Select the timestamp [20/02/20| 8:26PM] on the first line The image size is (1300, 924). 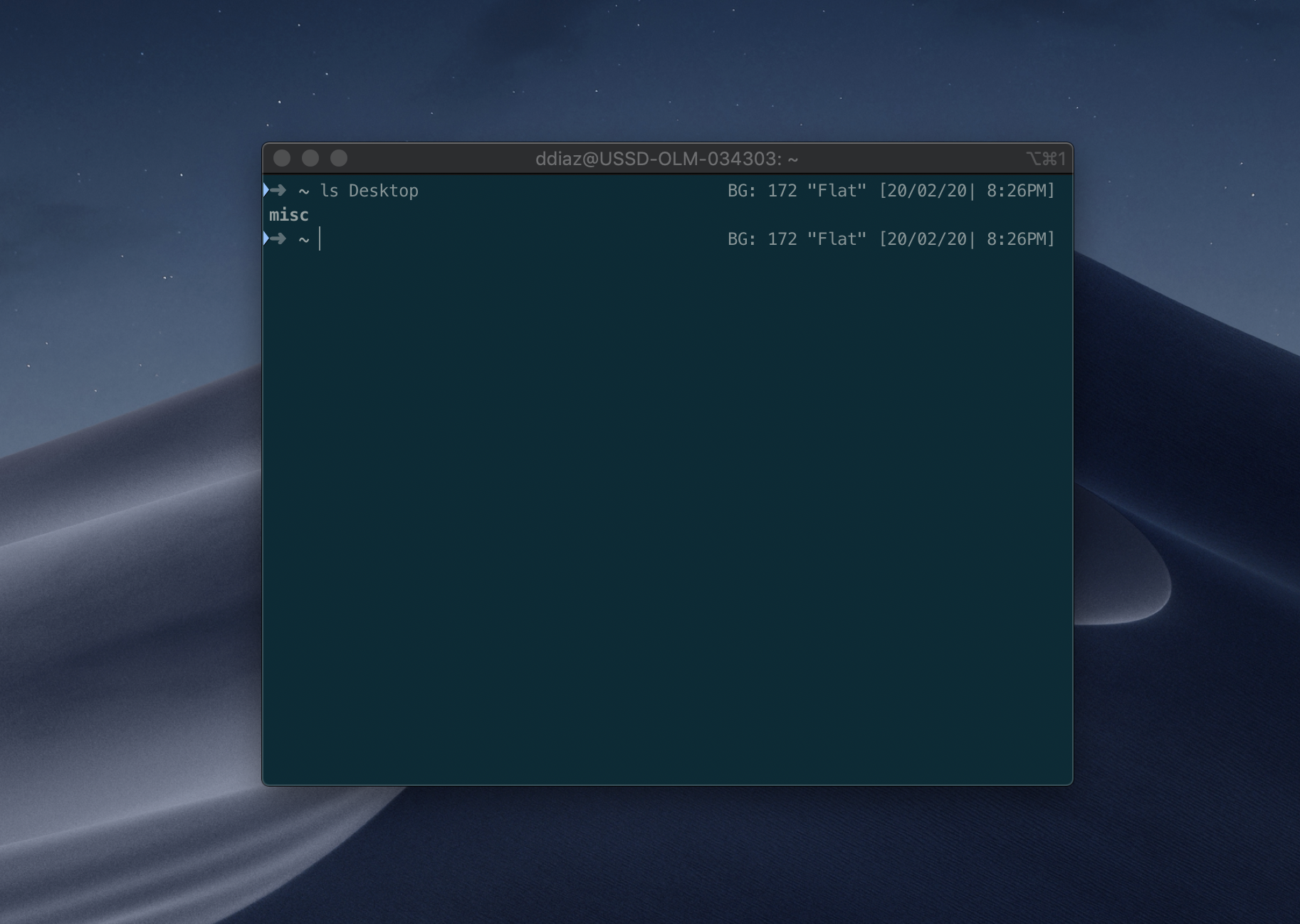point(968,190)
